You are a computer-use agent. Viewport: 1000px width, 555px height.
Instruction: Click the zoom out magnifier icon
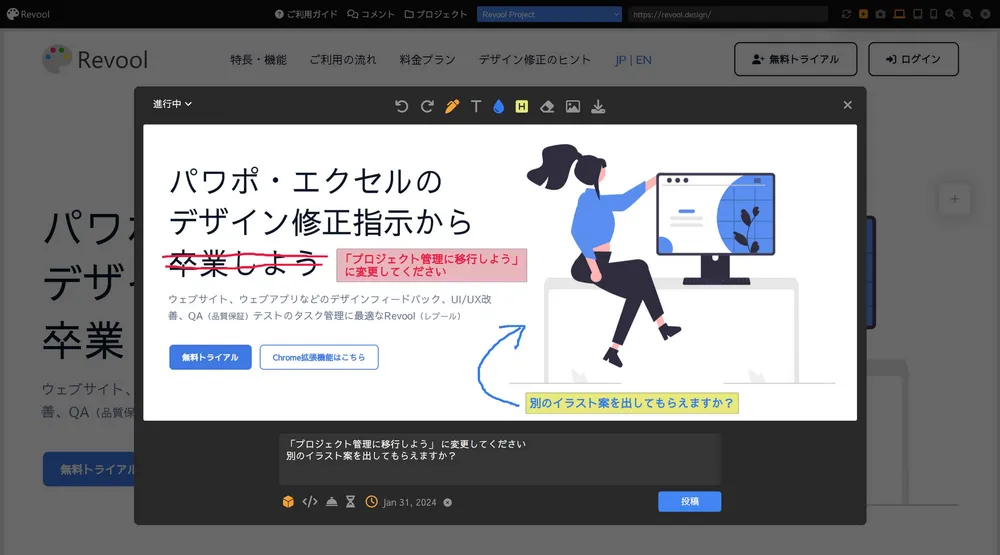[967, 14]
